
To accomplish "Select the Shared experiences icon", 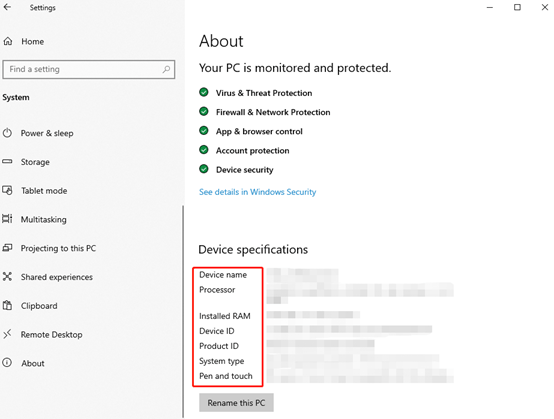I will pos(7,277).
